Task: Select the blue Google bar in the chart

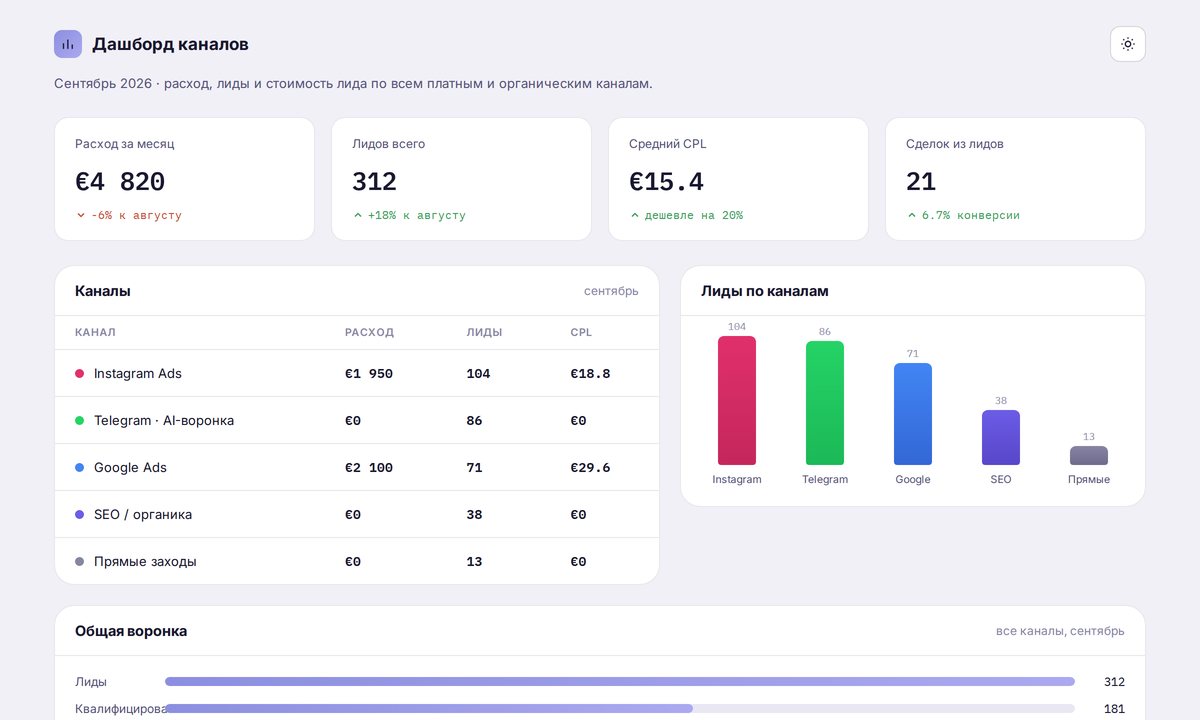Action: 913,414
